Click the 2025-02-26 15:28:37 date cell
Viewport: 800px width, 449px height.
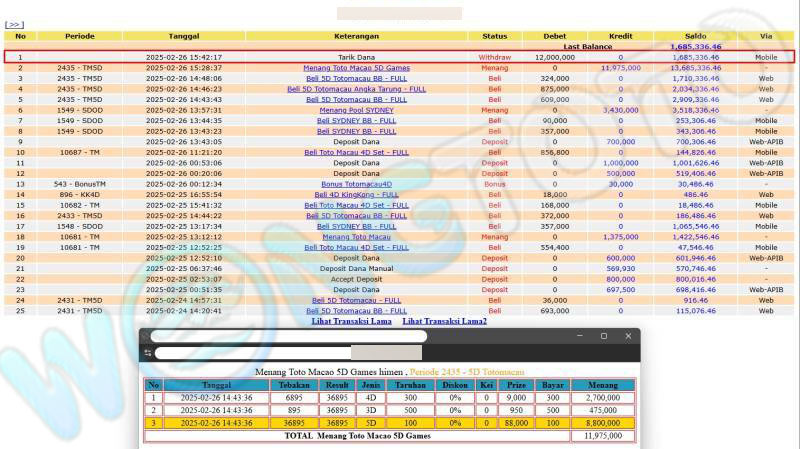pos(184,68)
